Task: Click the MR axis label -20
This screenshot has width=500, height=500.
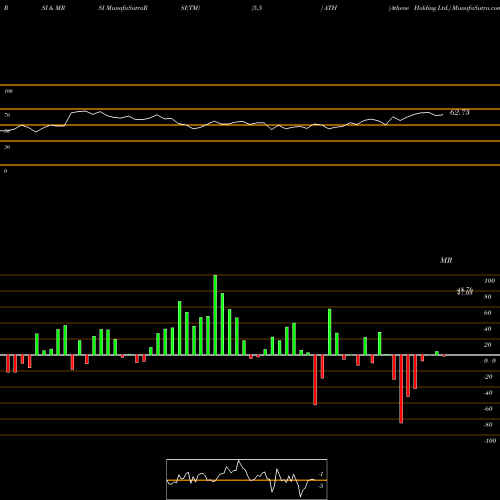Action: click(x=488, y=377)
